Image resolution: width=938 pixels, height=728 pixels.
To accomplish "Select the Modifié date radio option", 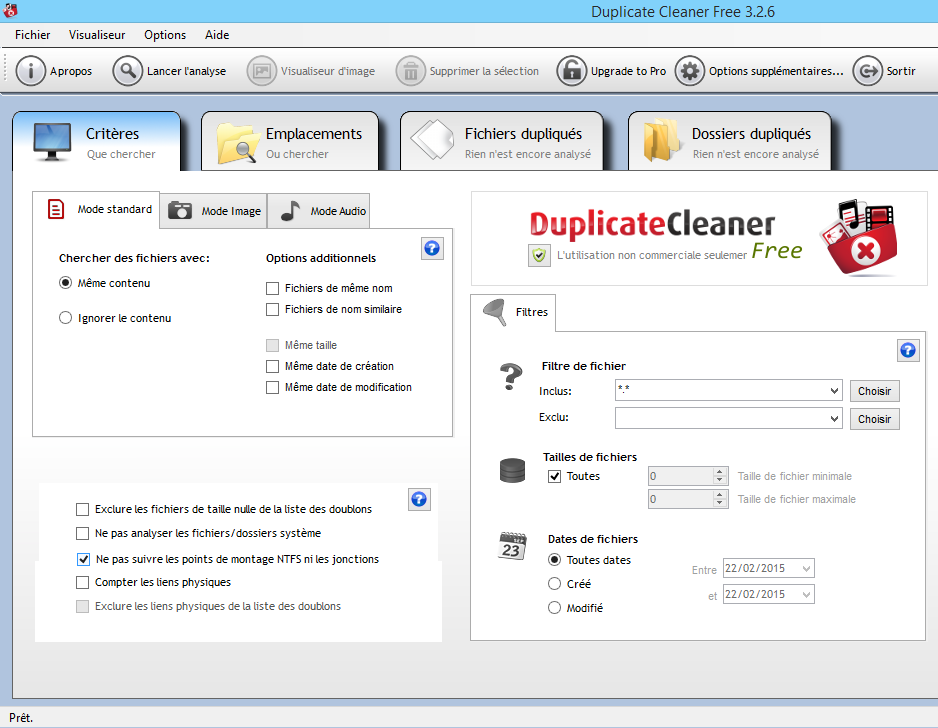I will [555, 607].
